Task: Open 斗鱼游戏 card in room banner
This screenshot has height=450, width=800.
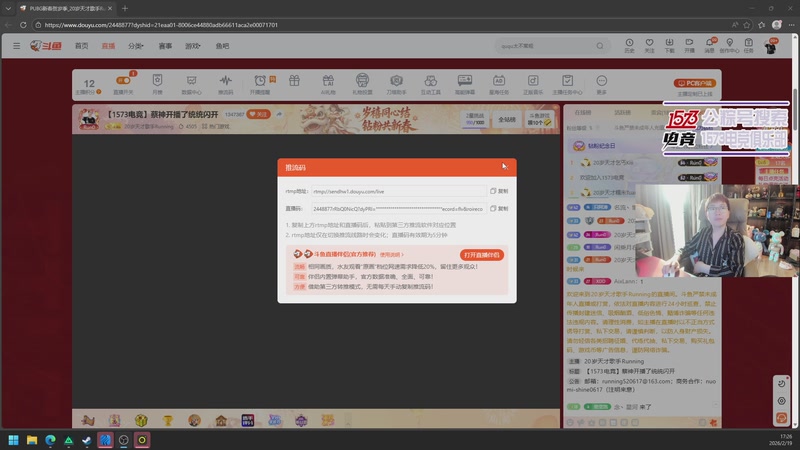Action: [539, 119]
